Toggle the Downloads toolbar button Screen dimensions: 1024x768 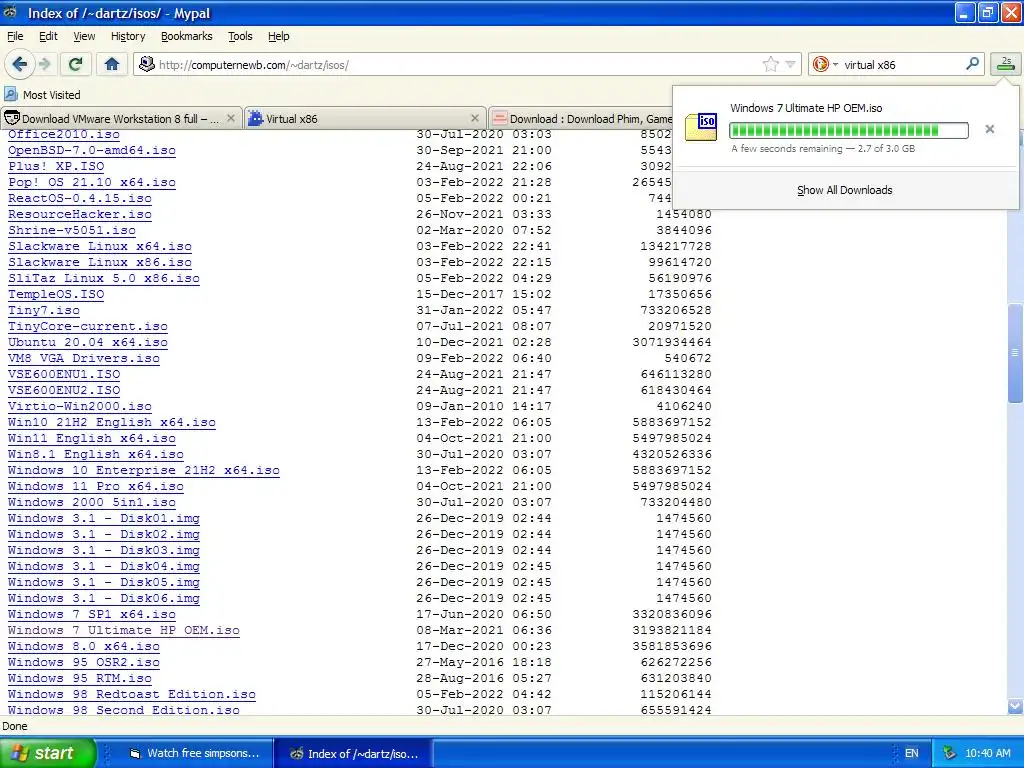1006,64
